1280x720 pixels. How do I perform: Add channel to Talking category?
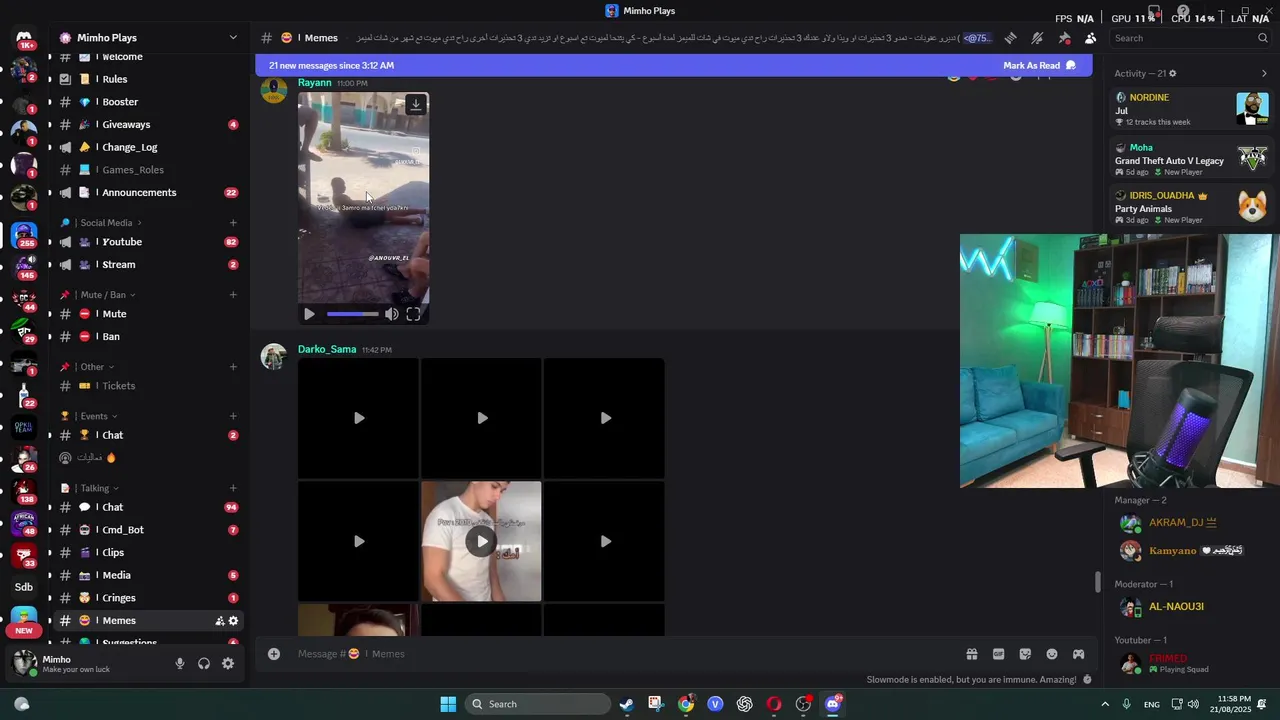pyautogui.click(x=233, y=488)
